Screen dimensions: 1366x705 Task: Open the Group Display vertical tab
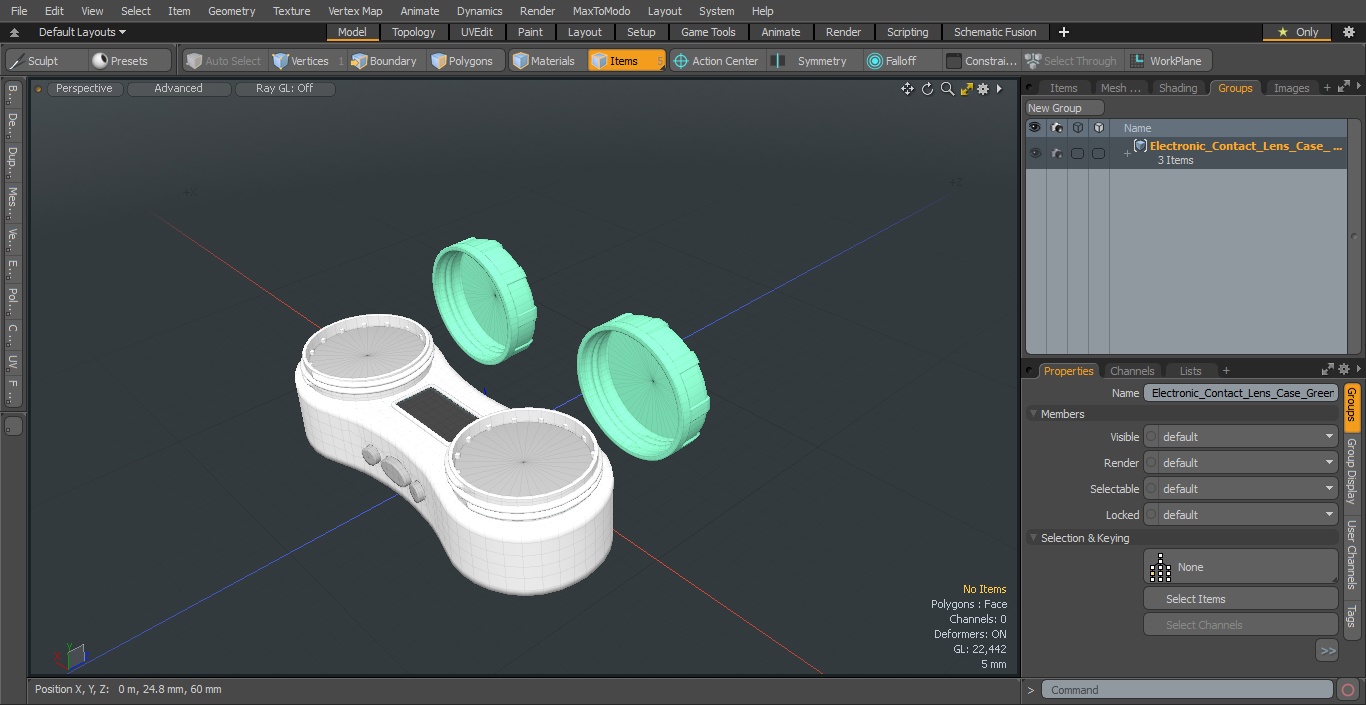coord(1352,471)
